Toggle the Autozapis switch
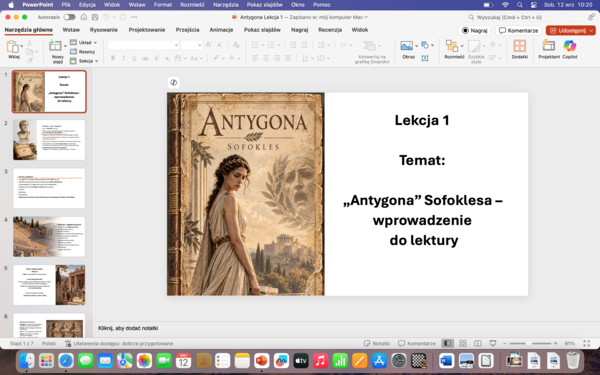600x375 pixels. [69, 17]
